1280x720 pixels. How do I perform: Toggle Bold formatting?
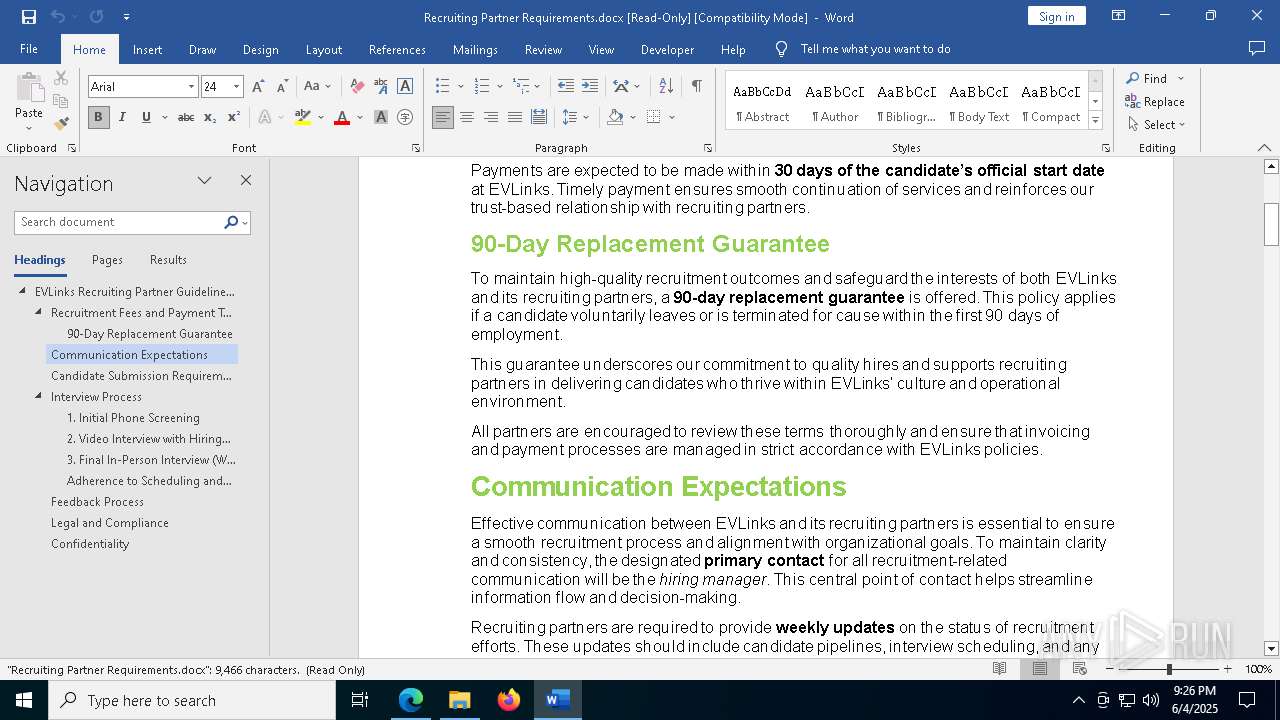pos(98,117)
